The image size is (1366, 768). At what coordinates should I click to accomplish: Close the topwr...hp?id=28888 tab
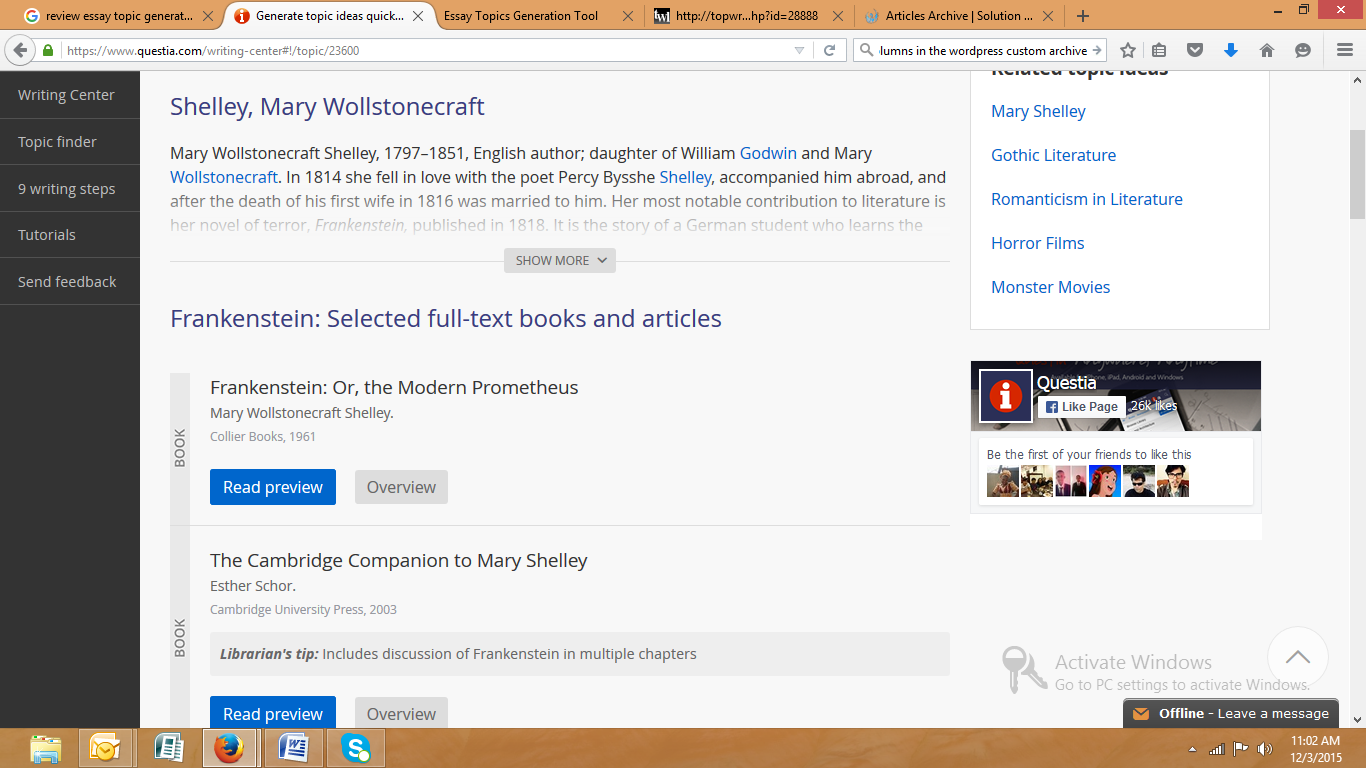(837, 16)
